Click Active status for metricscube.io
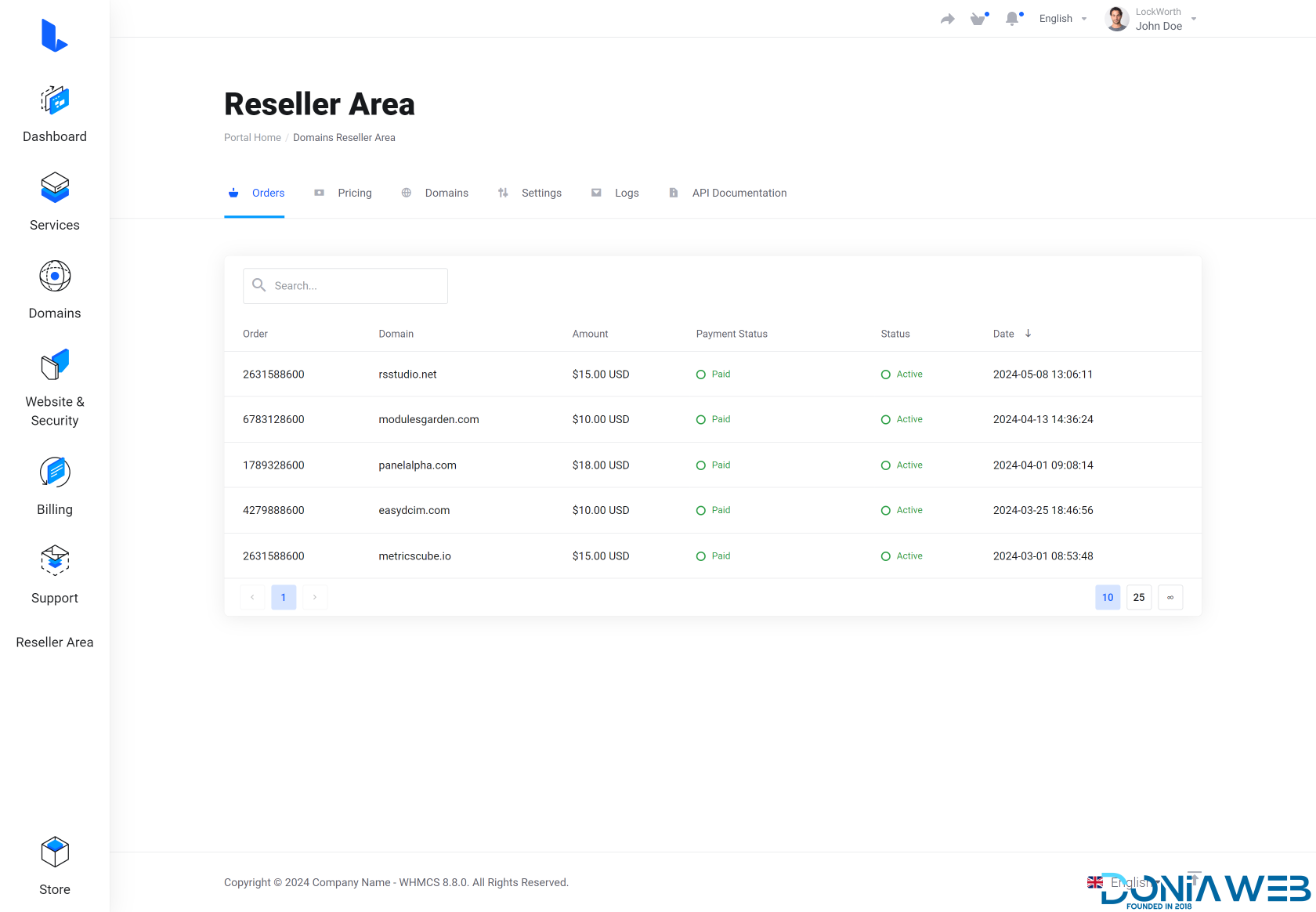Screen dimensions: 1316x912 (902, 556)
